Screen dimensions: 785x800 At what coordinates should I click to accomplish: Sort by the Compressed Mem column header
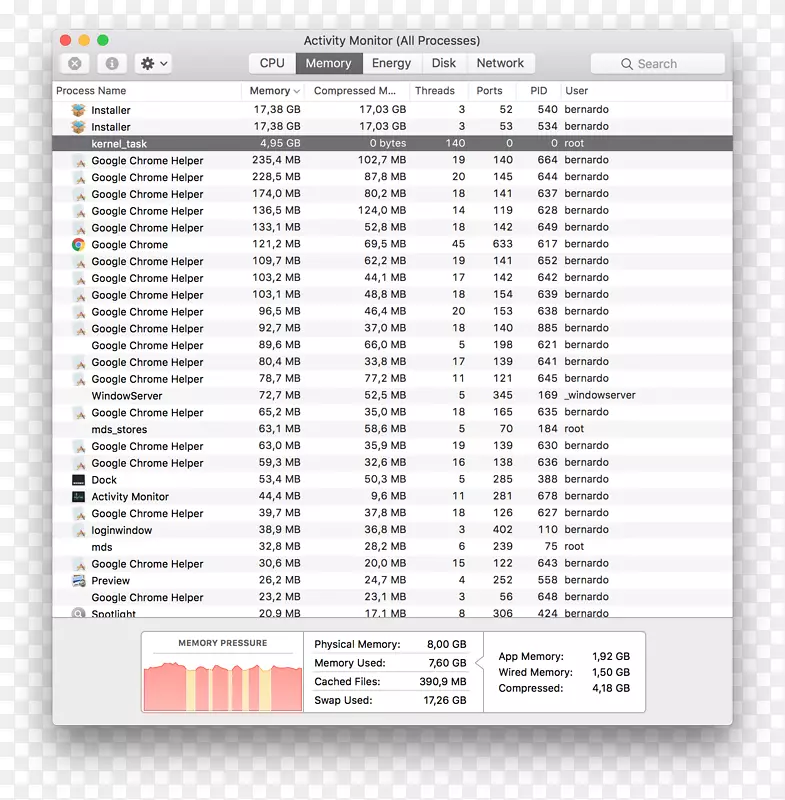tap(358, 91)
